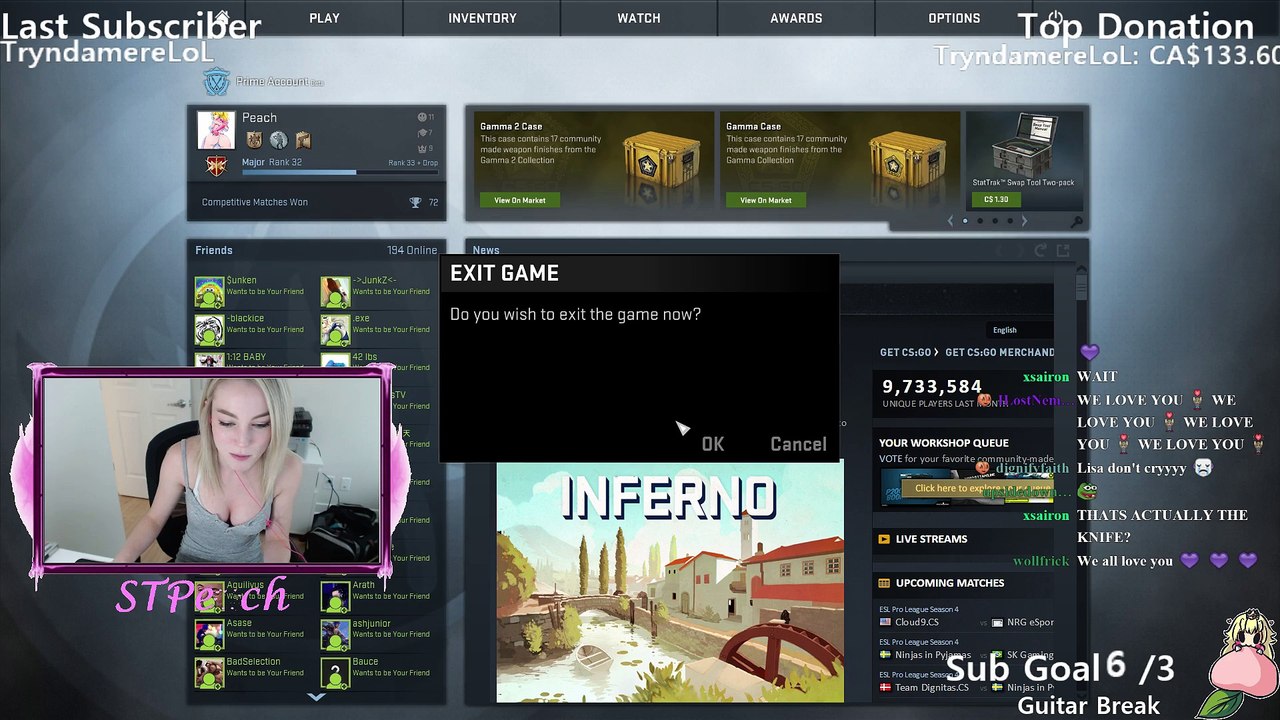
Task: Open the OPTIONS menu
Action: pos(954,18)
